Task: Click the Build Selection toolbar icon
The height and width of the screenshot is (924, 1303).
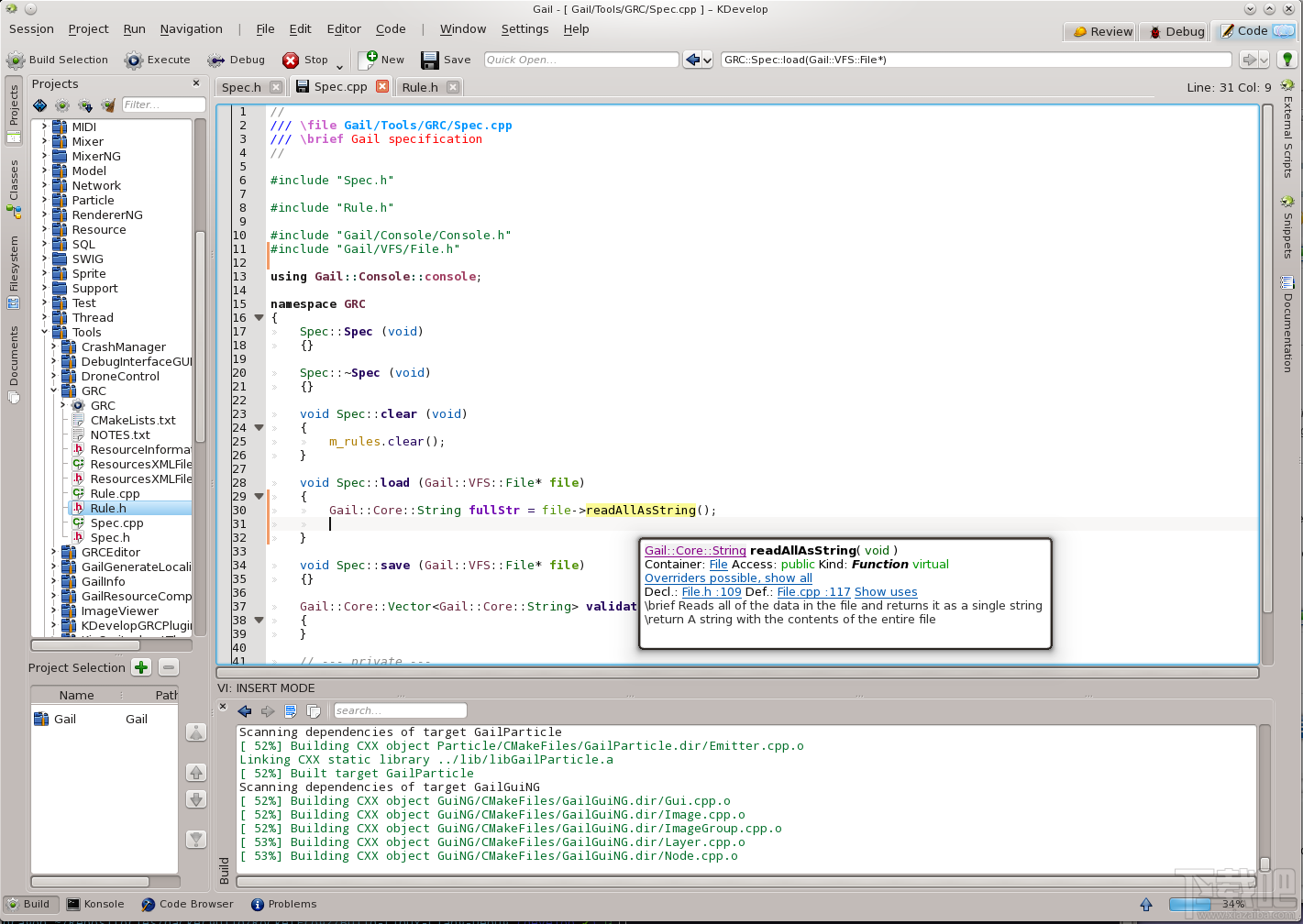Action: [16, 60]
